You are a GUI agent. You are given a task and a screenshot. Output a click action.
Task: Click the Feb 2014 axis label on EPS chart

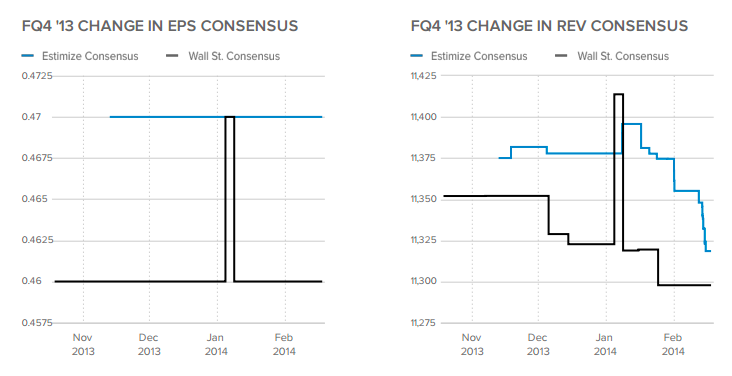284,344
